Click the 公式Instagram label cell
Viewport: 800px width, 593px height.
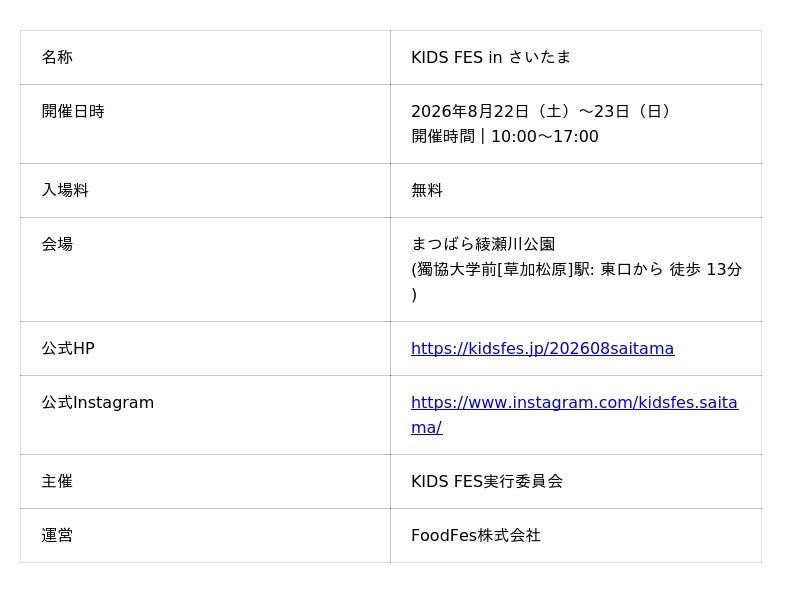(205, 415)
